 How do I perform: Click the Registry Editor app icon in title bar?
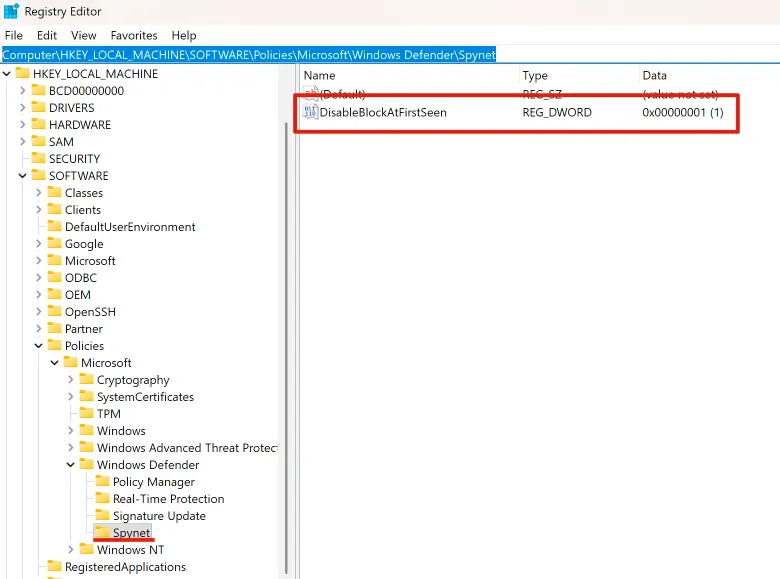[x=12, y=11]
